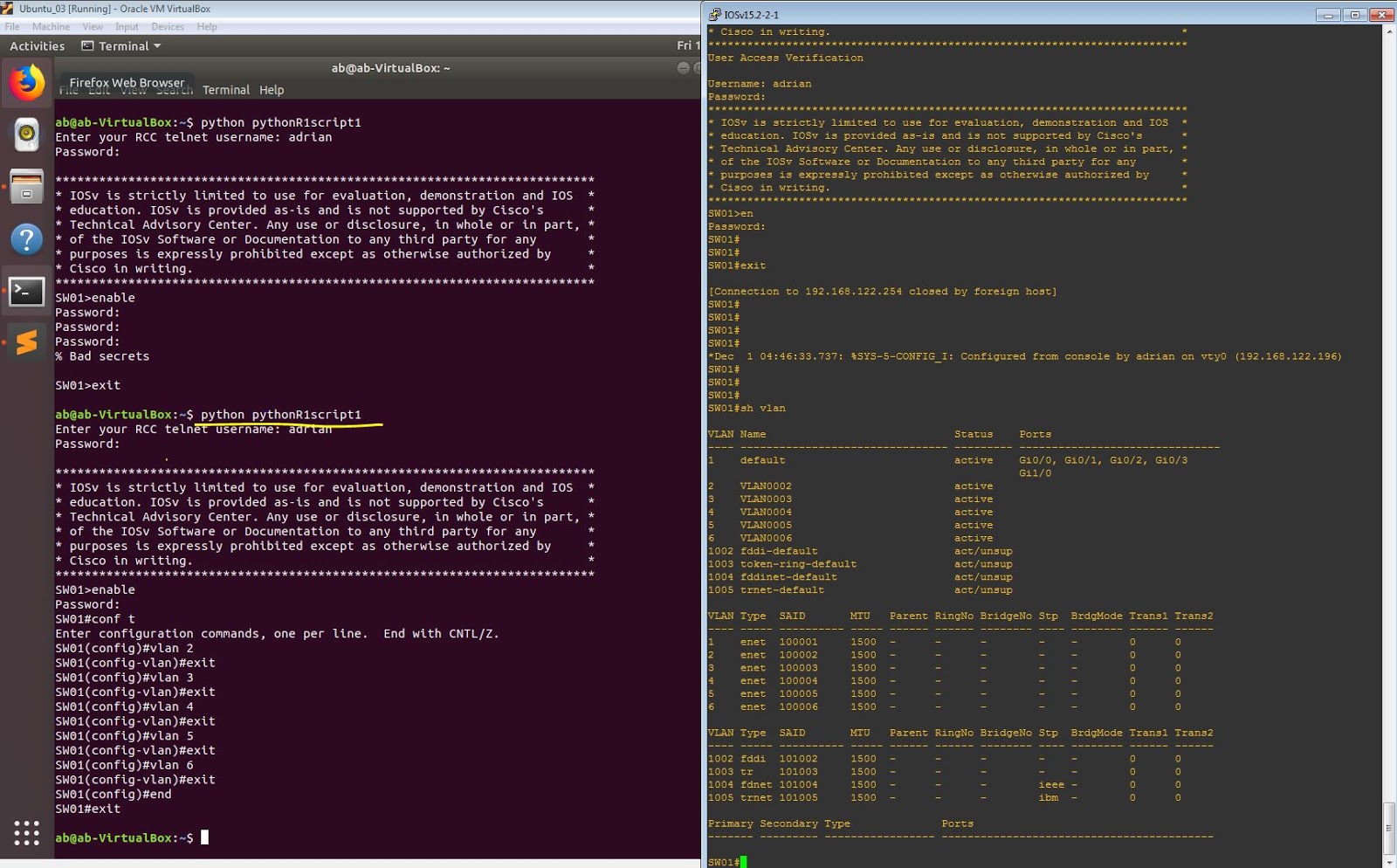Launch Rhythmbox music player from the dock

(x=26, y=134)
